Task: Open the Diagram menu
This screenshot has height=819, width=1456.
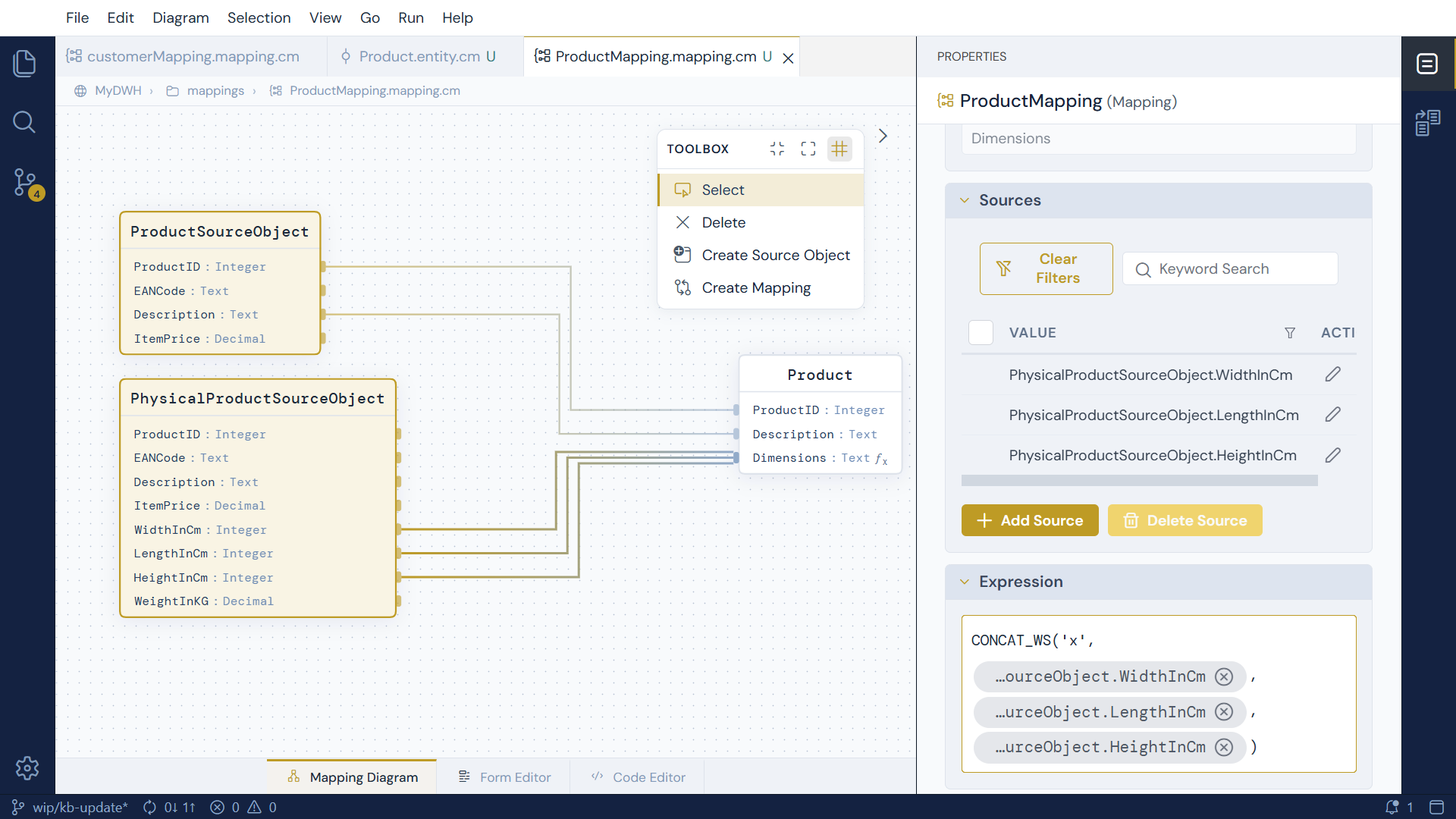Action: pyautogui.click(x=180, y=17)
